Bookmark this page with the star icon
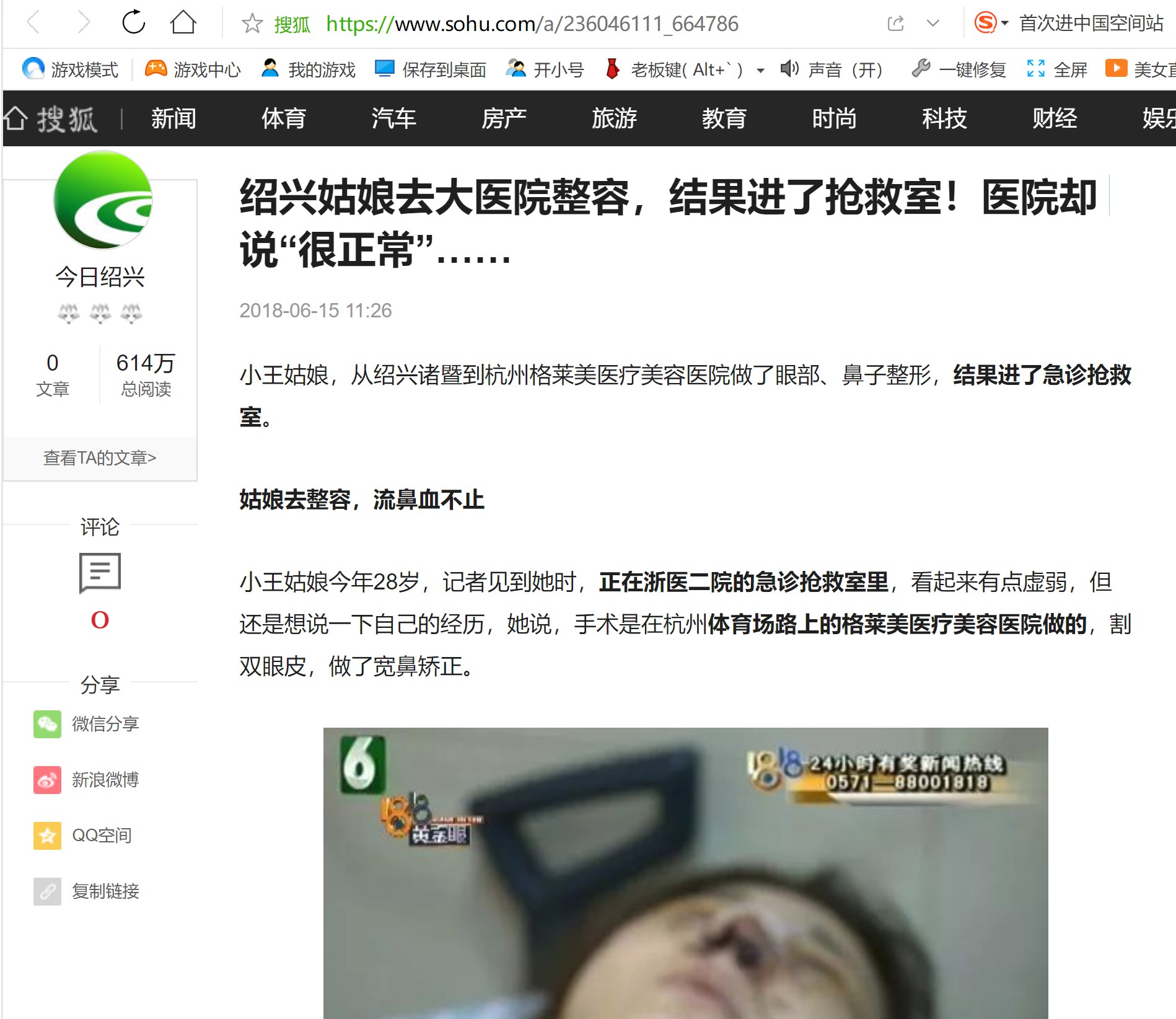The image size is (1176, 1019). pyautogui.click(x=252, y=24)
